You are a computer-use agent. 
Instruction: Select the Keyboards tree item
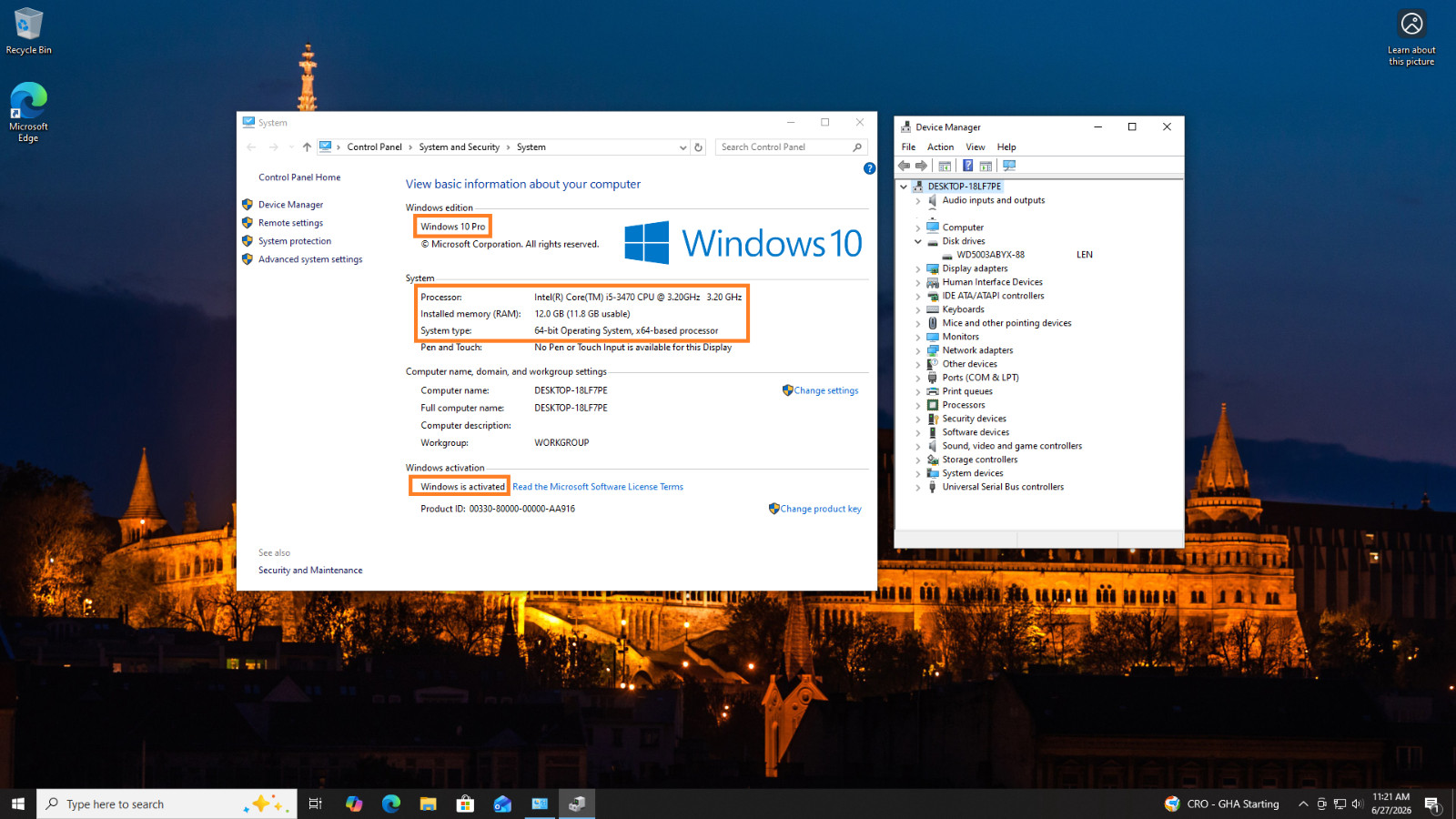[963, 309]
